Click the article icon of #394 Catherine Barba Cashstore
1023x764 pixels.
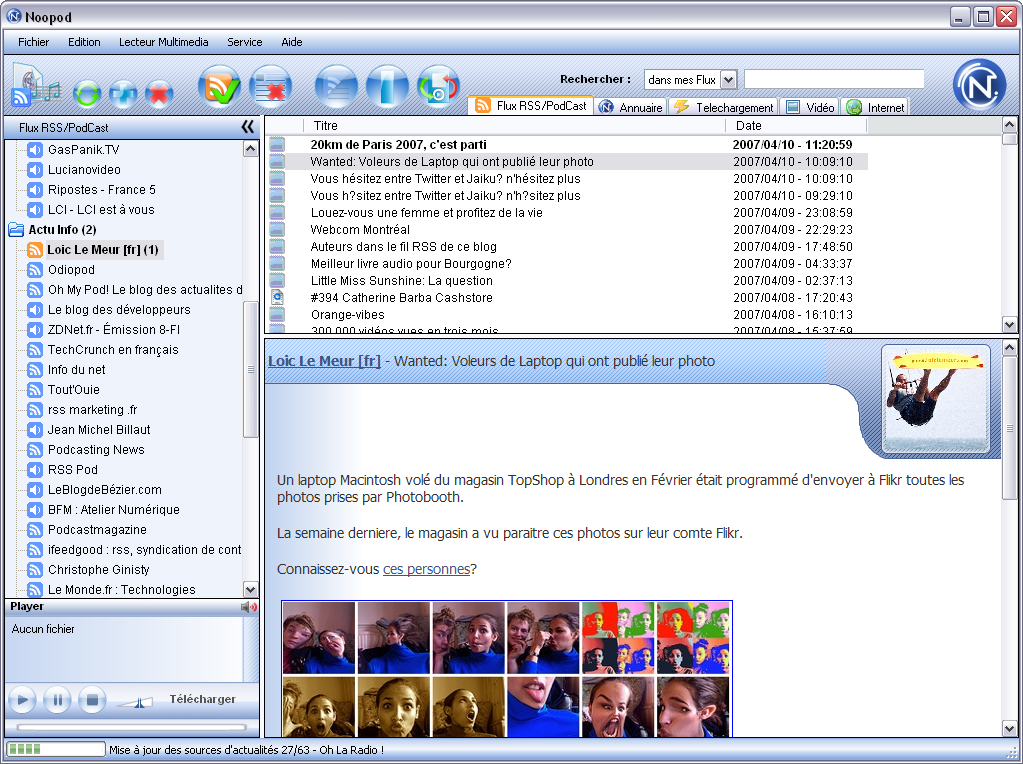(x=277, y=298)
